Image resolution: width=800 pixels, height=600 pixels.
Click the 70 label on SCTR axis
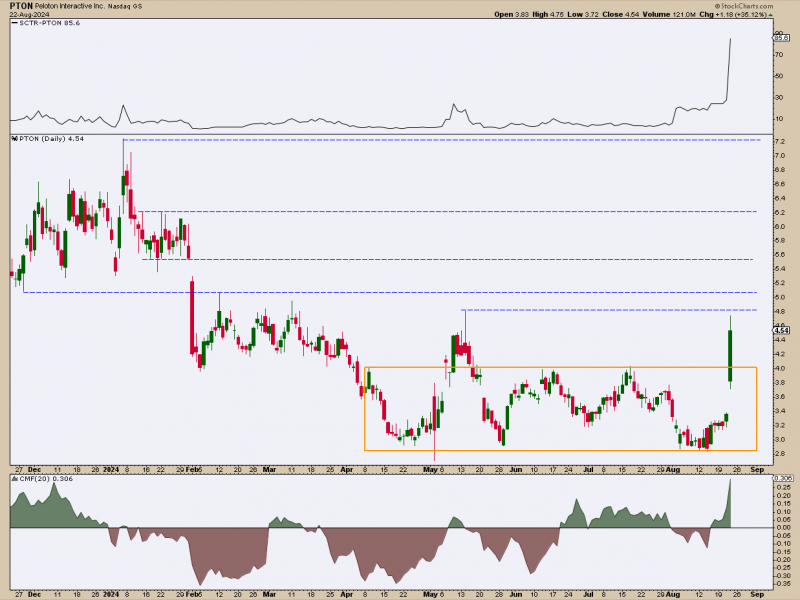(779, 55)
